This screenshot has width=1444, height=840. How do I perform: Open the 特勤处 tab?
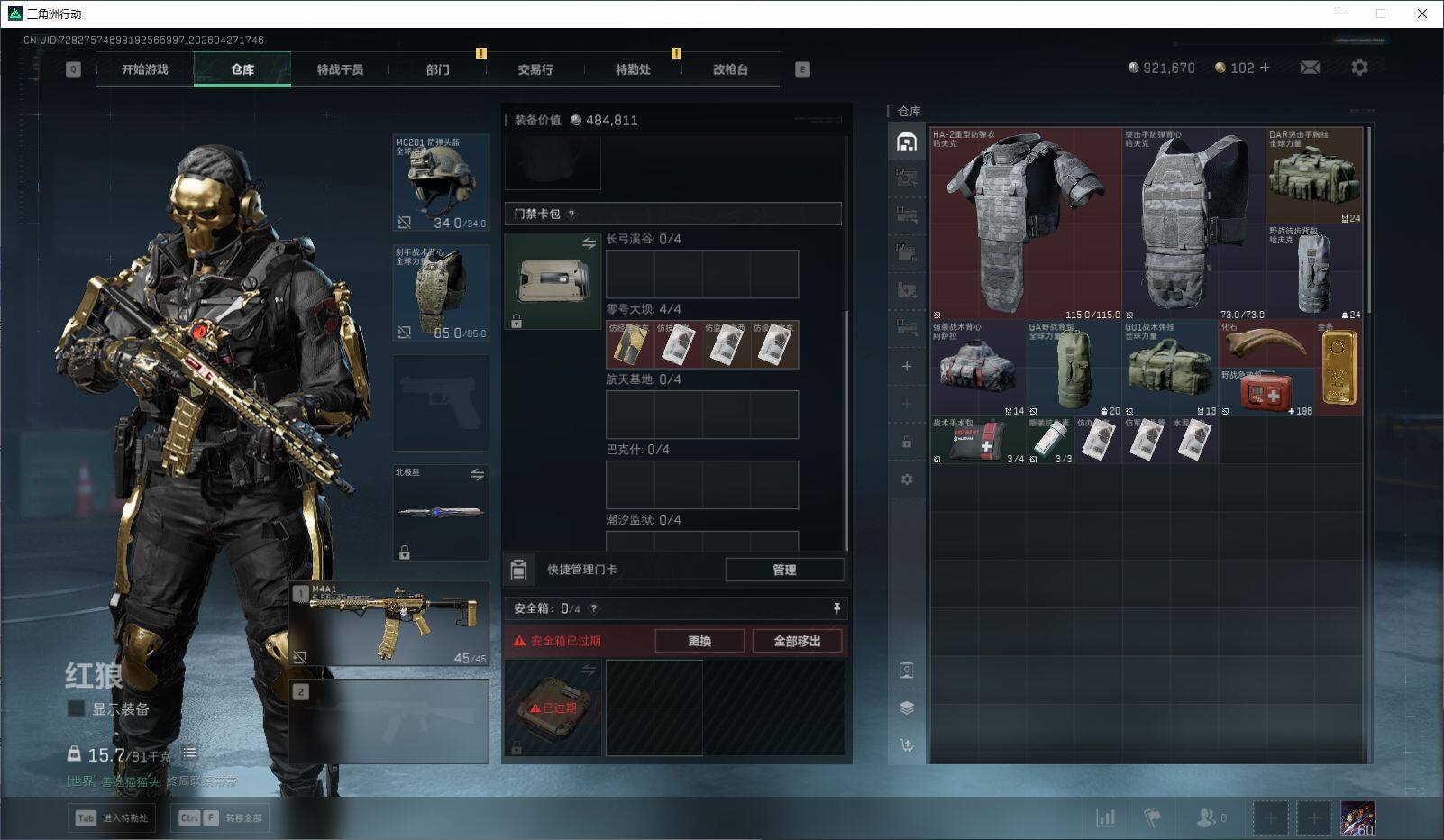click(x=633, y=69)
